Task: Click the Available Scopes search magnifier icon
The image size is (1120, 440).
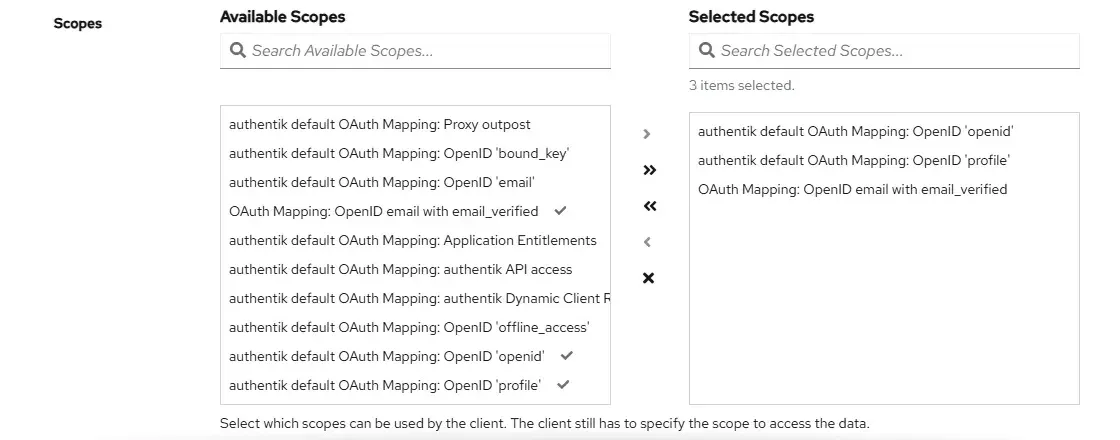Action: [238, 50]
